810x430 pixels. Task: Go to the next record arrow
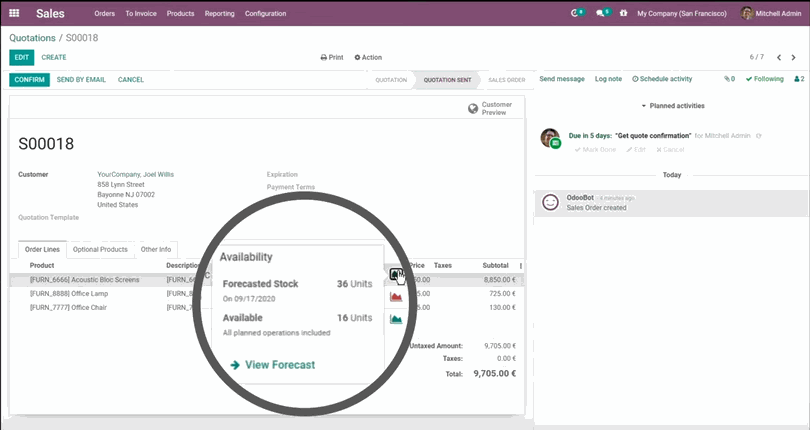(x=793, y=57)
